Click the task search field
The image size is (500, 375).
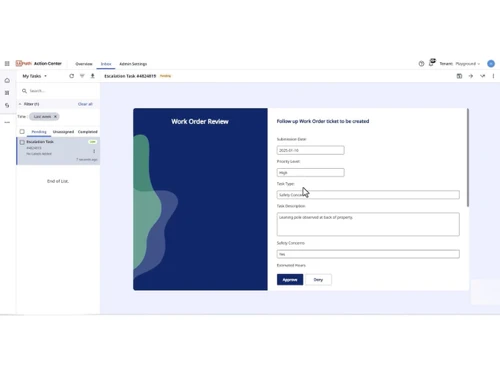[x=58, y=91]
